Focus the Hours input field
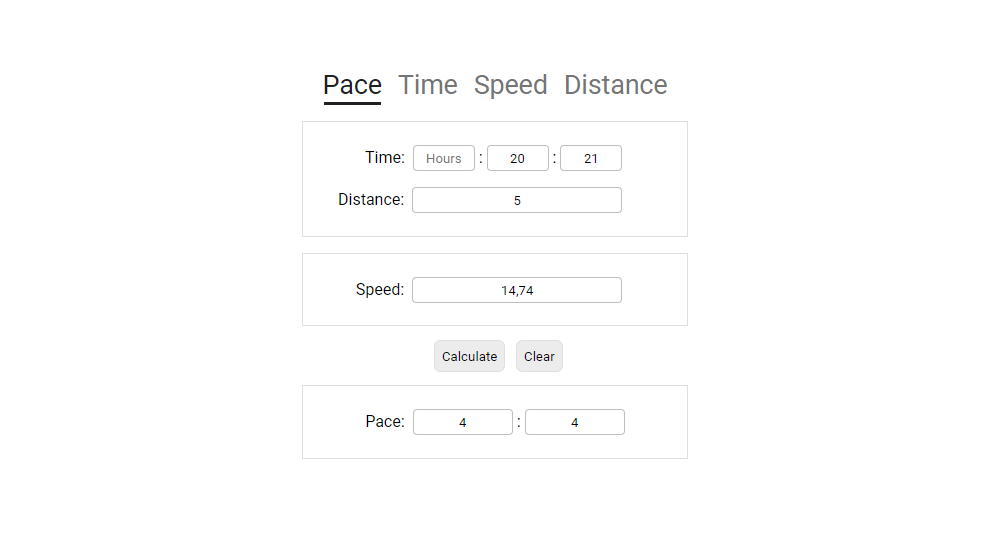Screen dimensions: 990x540 coord(444,158)
